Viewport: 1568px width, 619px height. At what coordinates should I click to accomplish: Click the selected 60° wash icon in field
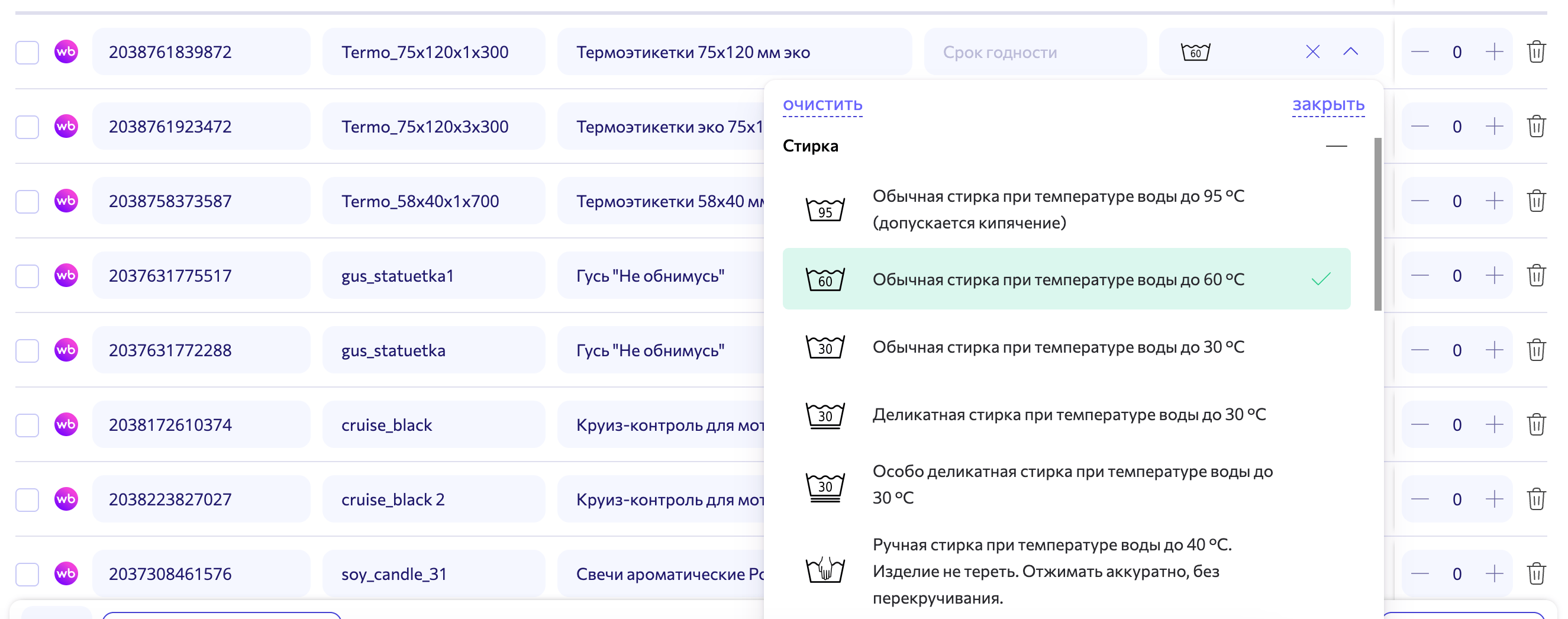click(1195, 51)
